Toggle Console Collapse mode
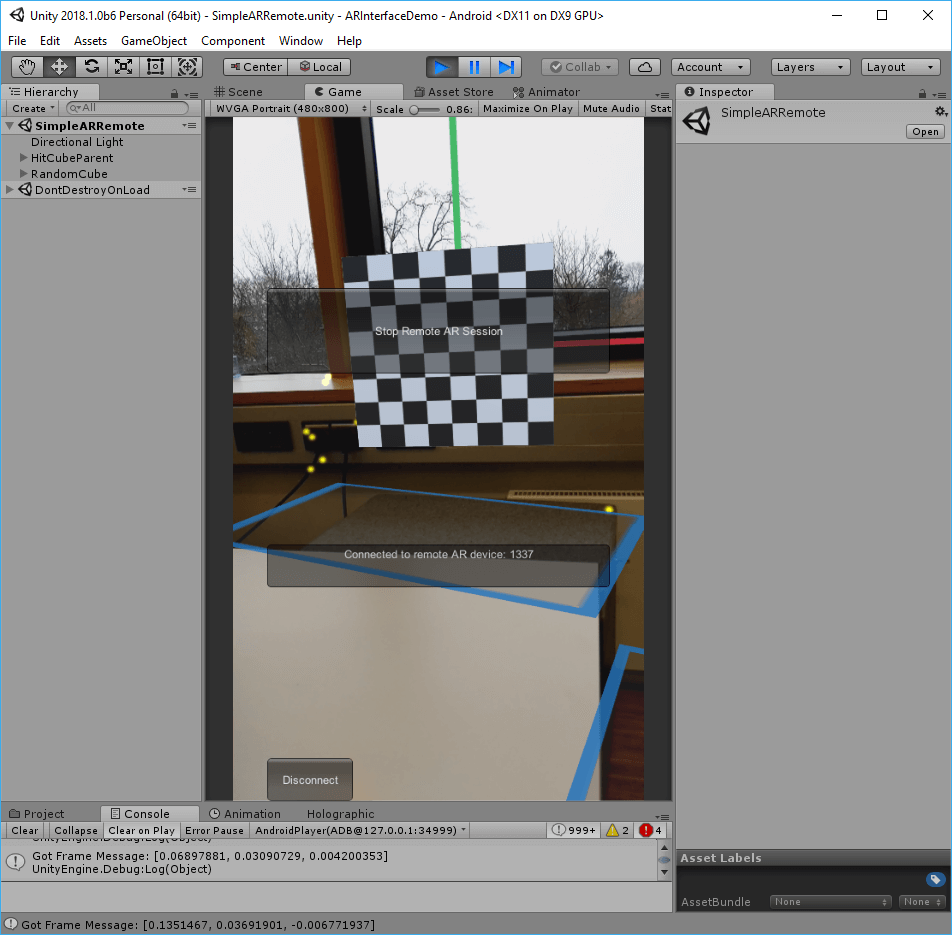Image resolution: width=952 pixels, height=935 pixels. (x=76, y=831)
